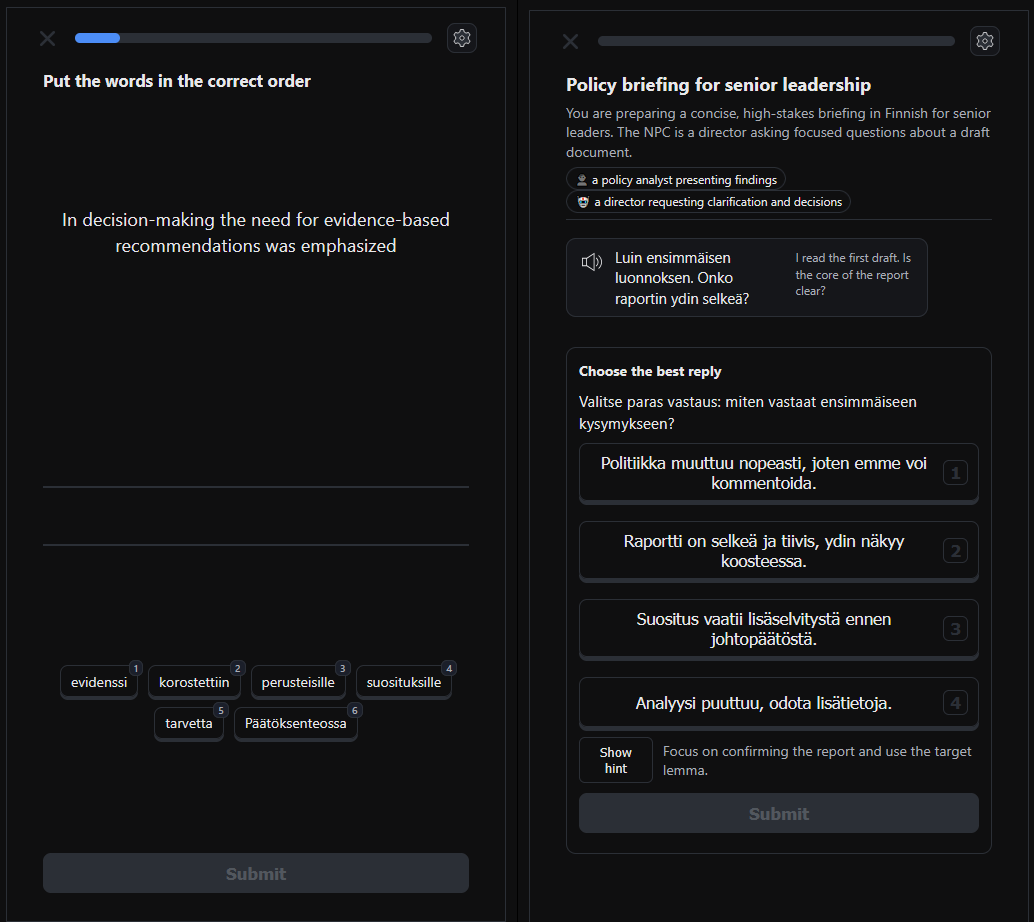Open settings gear in left panel

(461, 38)
